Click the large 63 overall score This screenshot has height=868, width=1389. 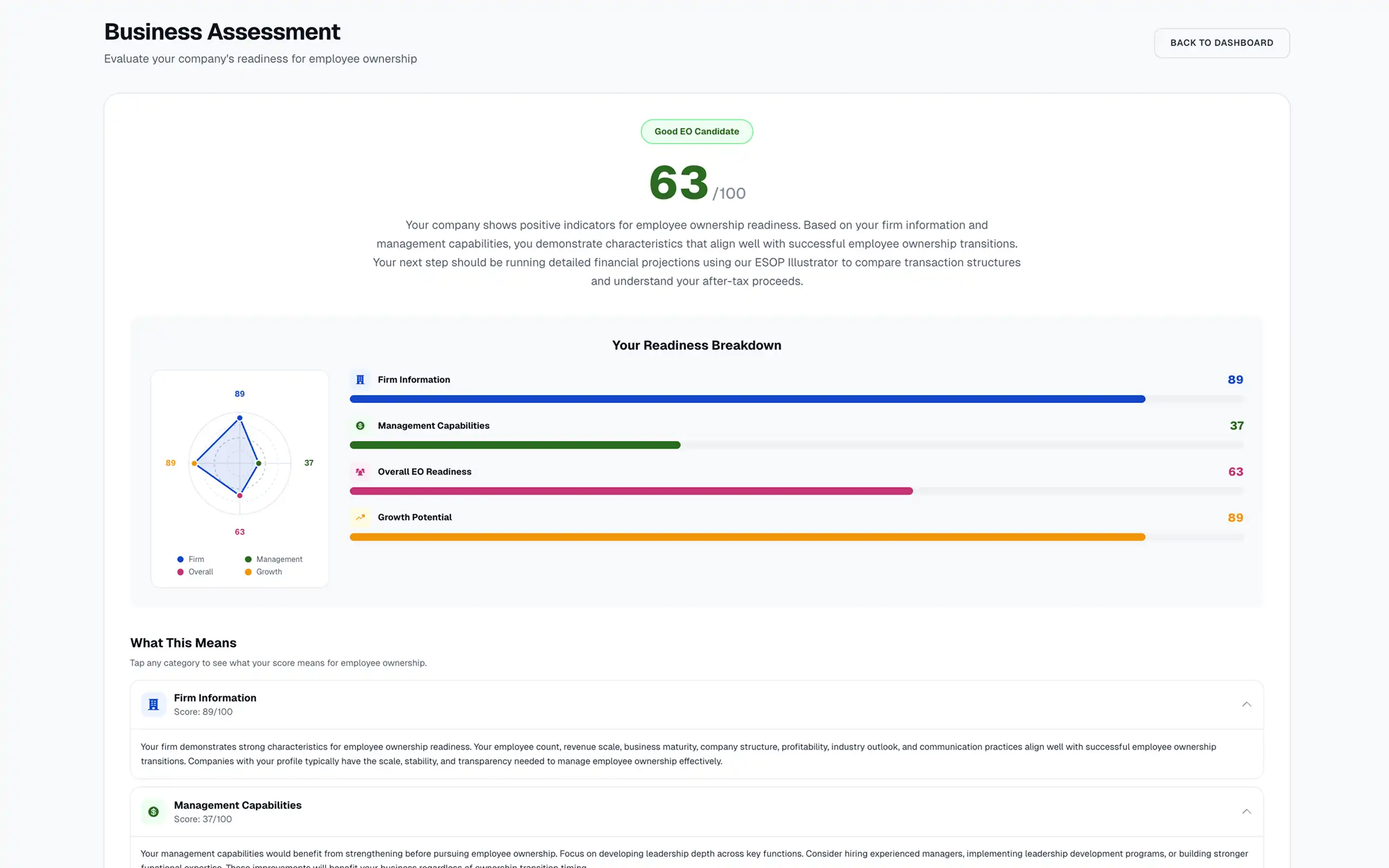pyautogui.click(x=678, y=183)
